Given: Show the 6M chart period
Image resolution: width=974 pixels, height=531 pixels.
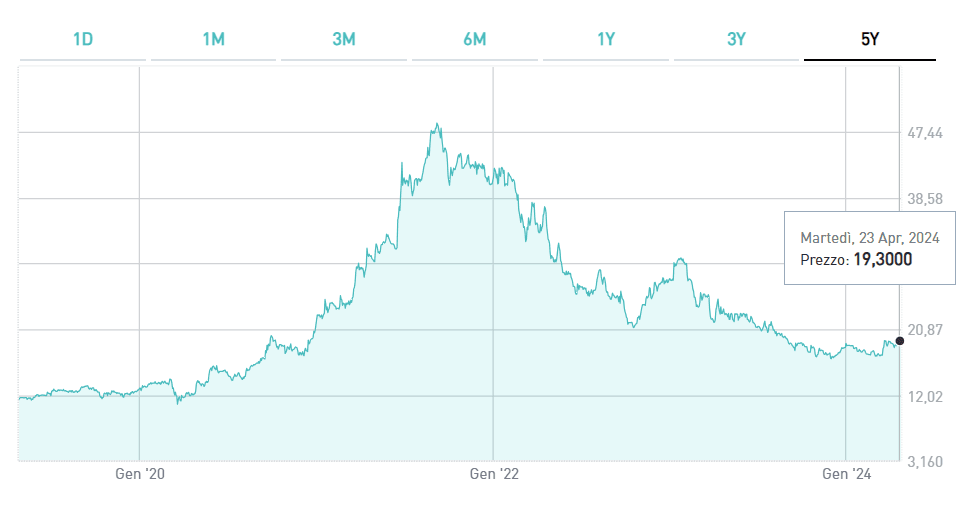Looking at the screenshot, I should pos(475,40).
